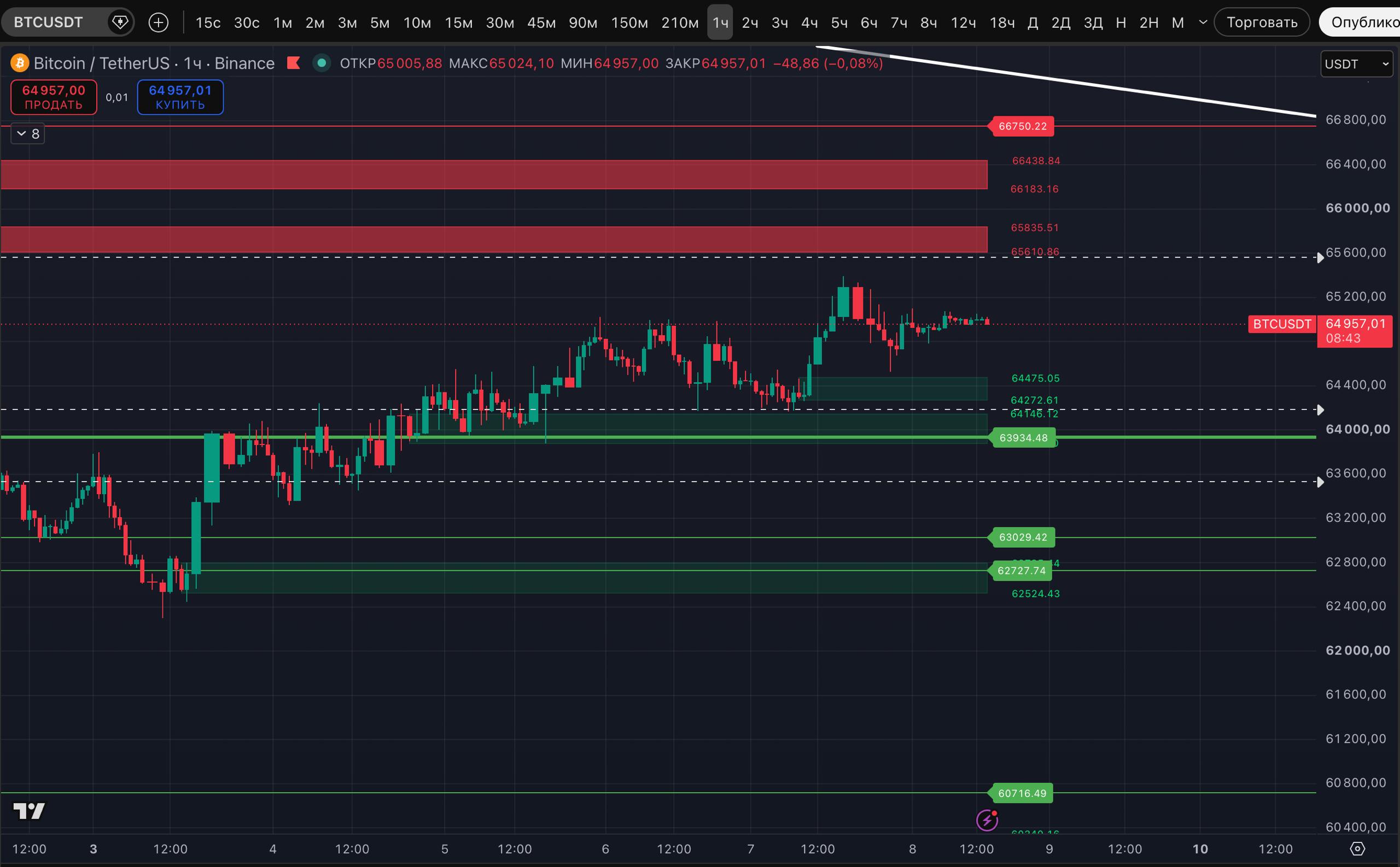Click the active 1ч timeframe
Screen dimensions: 1400x867
click(x=720, y=22)
